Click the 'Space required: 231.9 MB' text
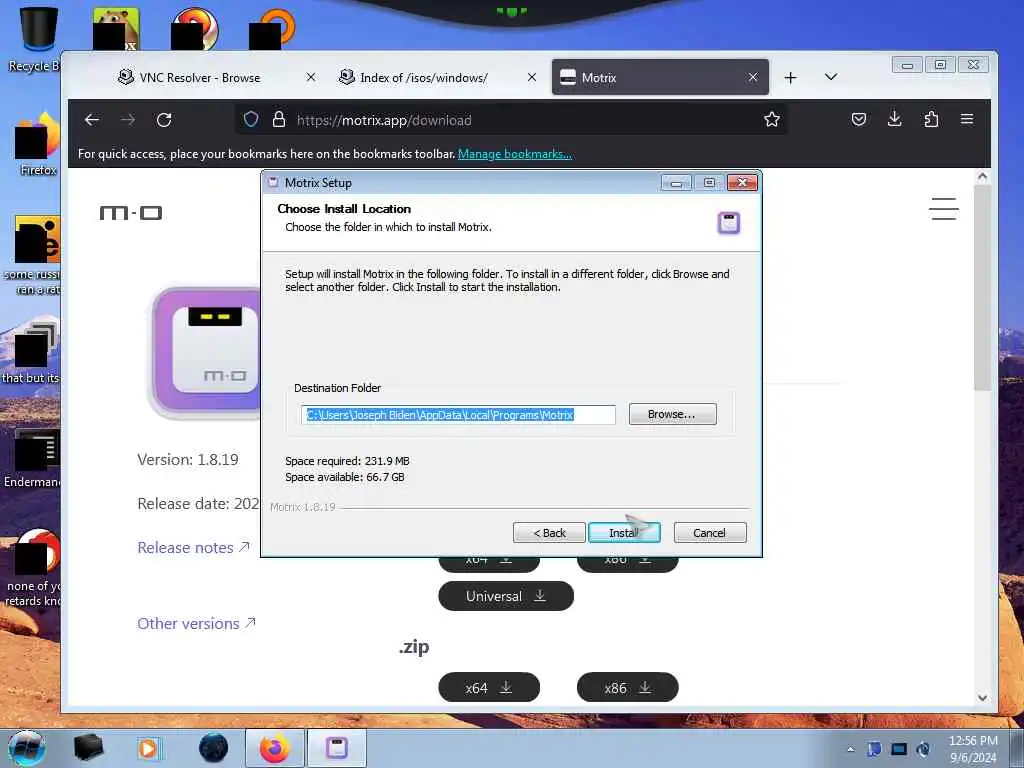The height and width of the screenshot is (768, 1024). point(347,461)
